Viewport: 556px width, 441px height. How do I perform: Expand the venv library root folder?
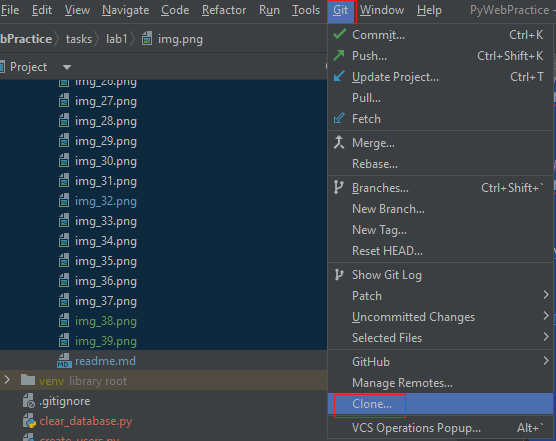(7, 380)
